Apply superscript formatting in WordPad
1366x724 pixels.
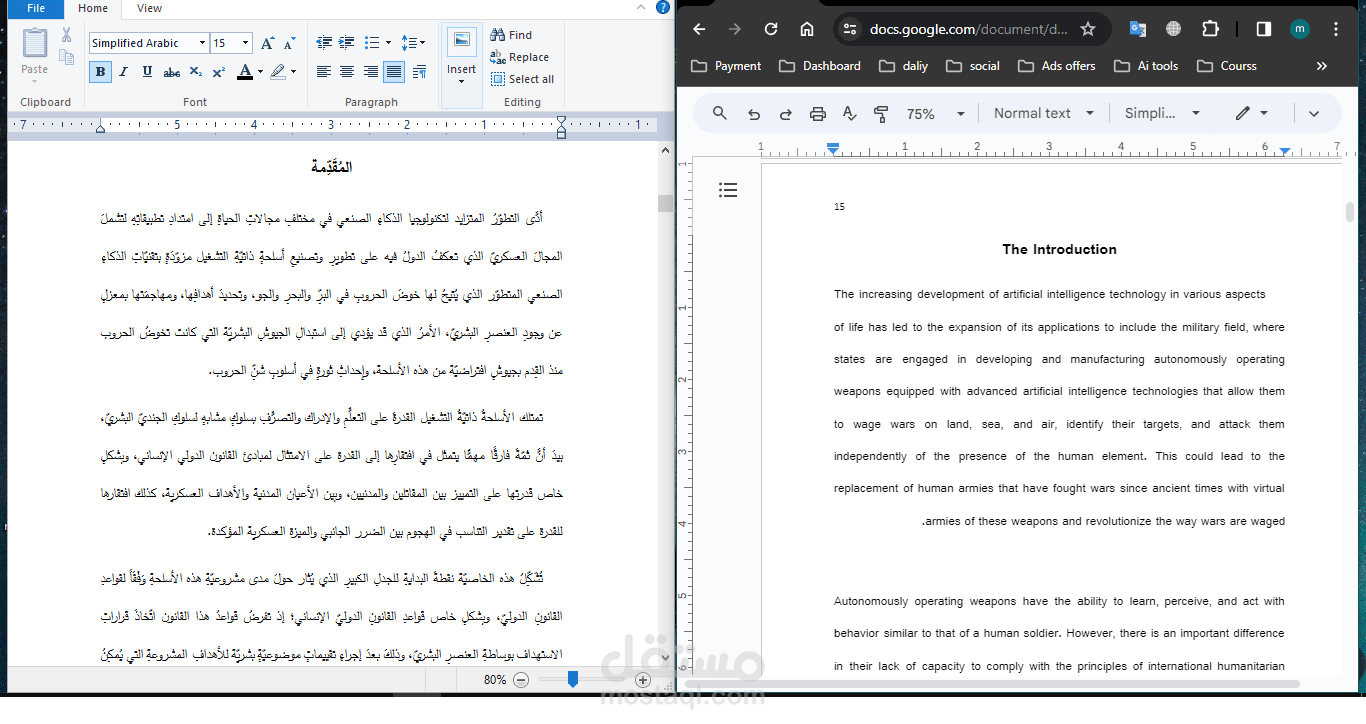point(219,72)
